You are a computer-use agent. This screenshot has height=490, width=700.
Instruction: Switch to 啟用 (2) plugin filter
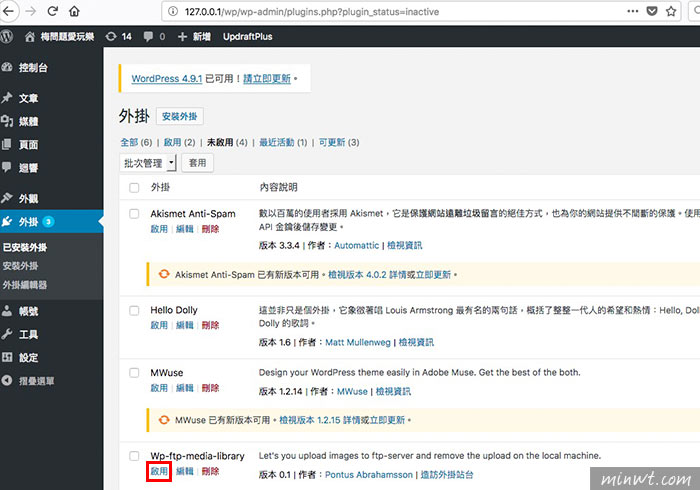[179, 142]
